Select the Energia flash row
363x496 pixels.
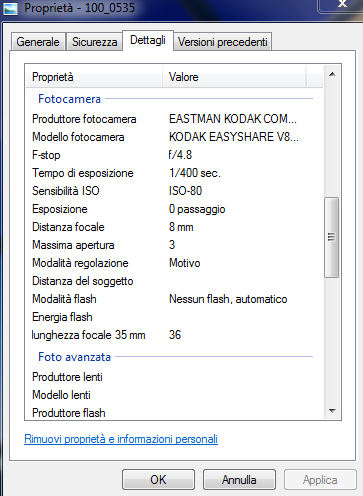click(x=174, y=317)
